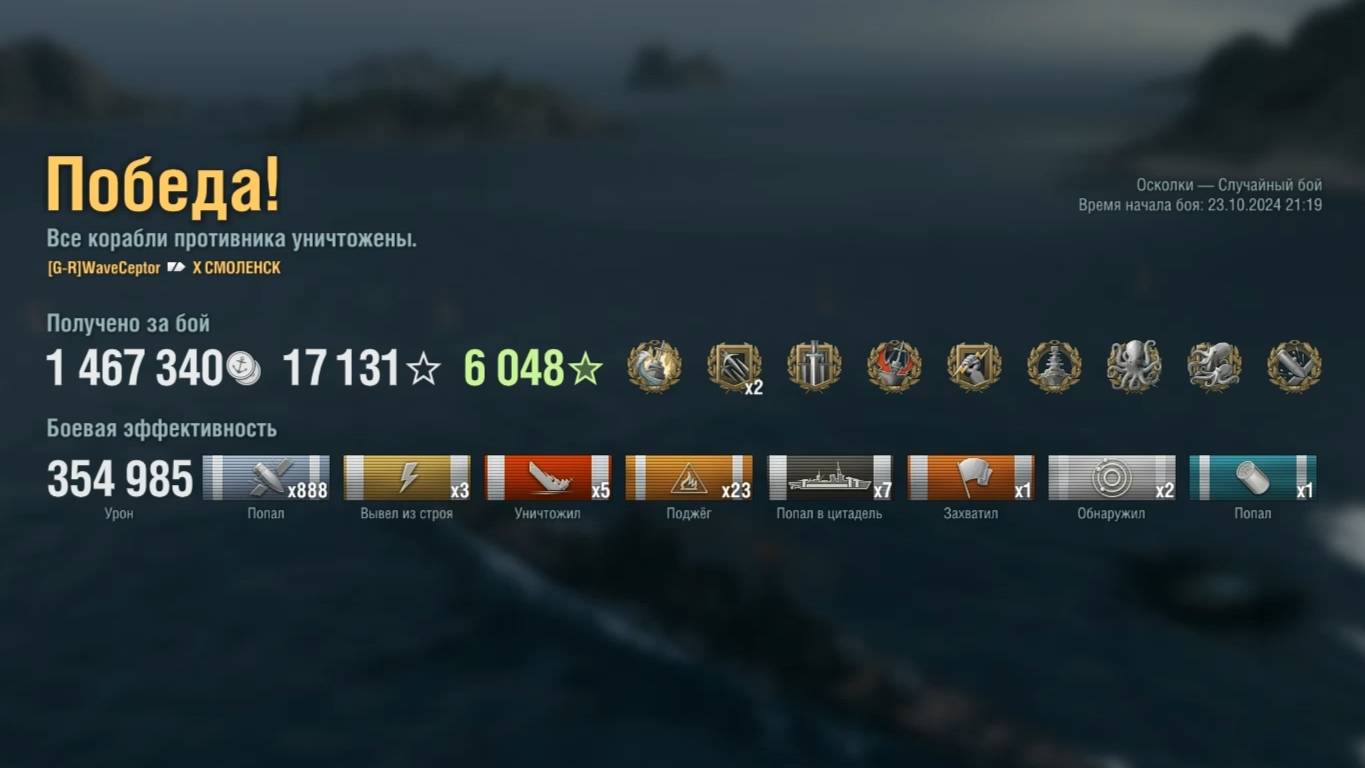Click the x888 shell hits ribbon
Image resolution: width=1365 pixels, height=768 pixels.
(x=266, y=477)
